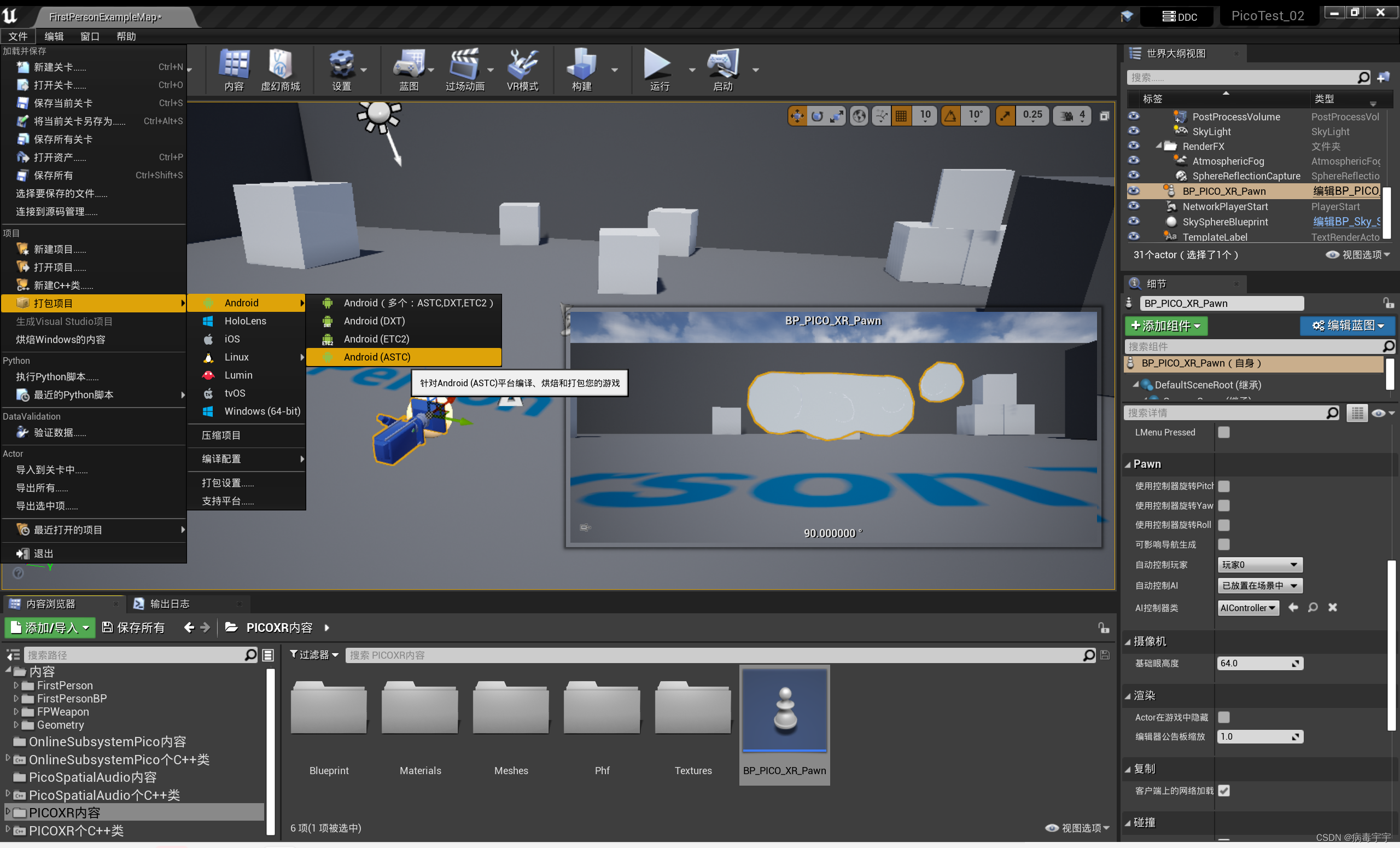This screenshot has width=1400, height=848.
Task: Click the 蓝图 Blueprints toolbar icon
Action: point(410,68)
